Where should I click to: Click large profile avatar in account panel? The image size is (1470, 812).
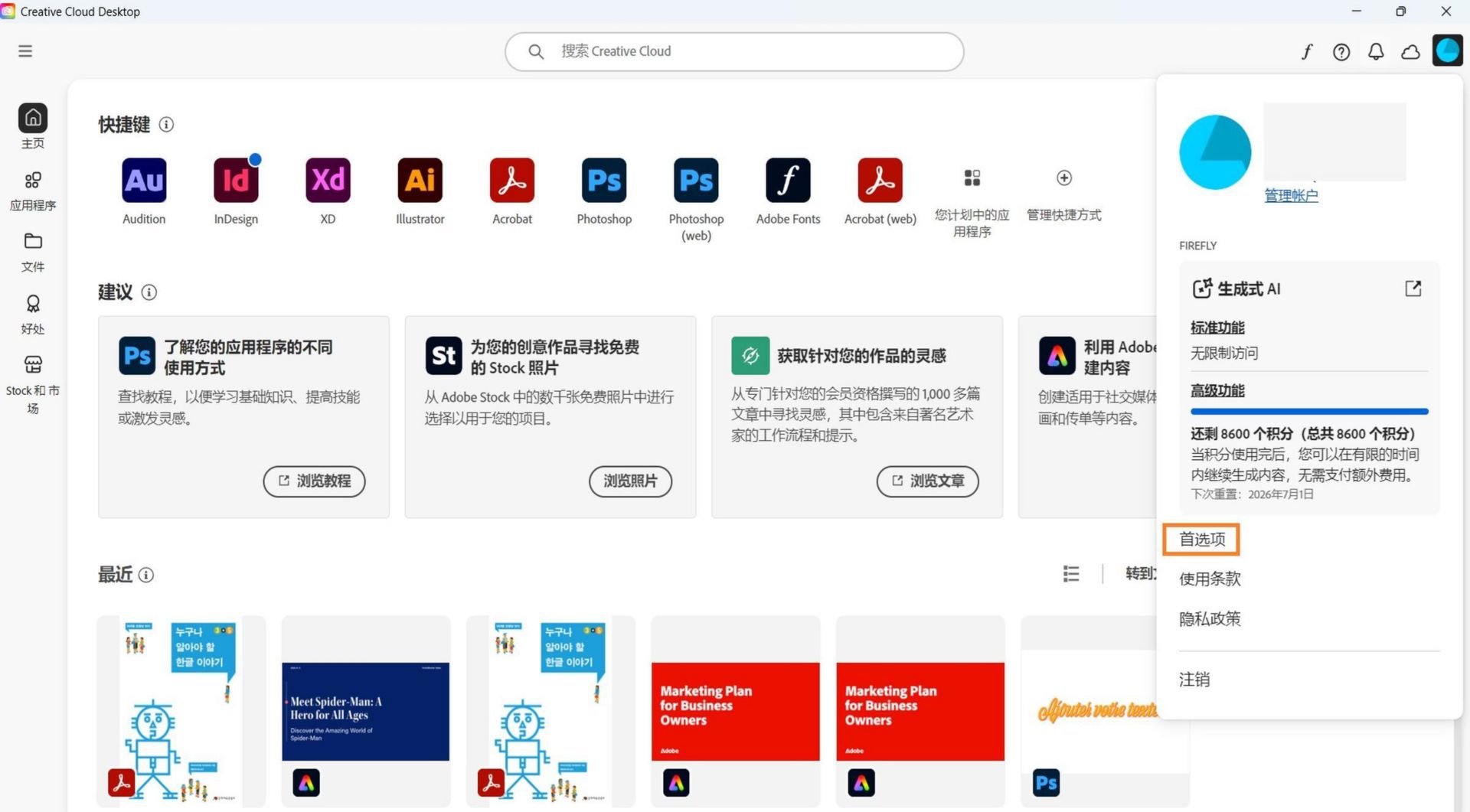pos(1215,152)
